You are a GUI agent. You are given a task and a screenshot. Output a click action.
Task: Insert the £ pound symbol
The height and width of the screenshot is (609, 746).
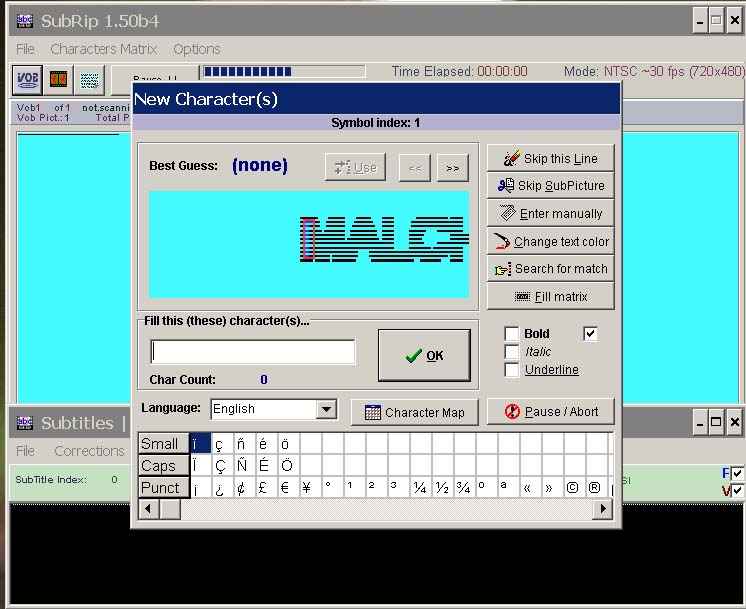(x=266, y=487)
